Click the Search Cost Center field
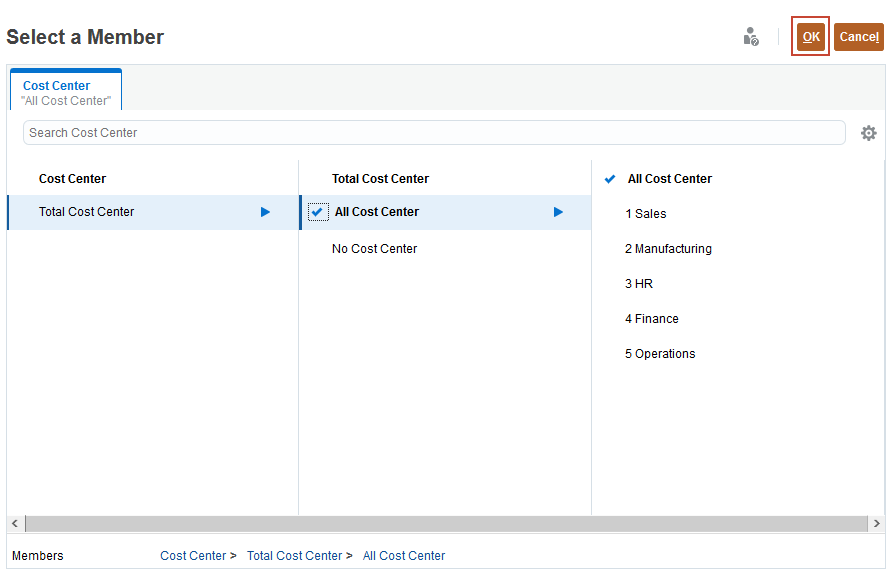894x584 pixels. tap(433, 133)
